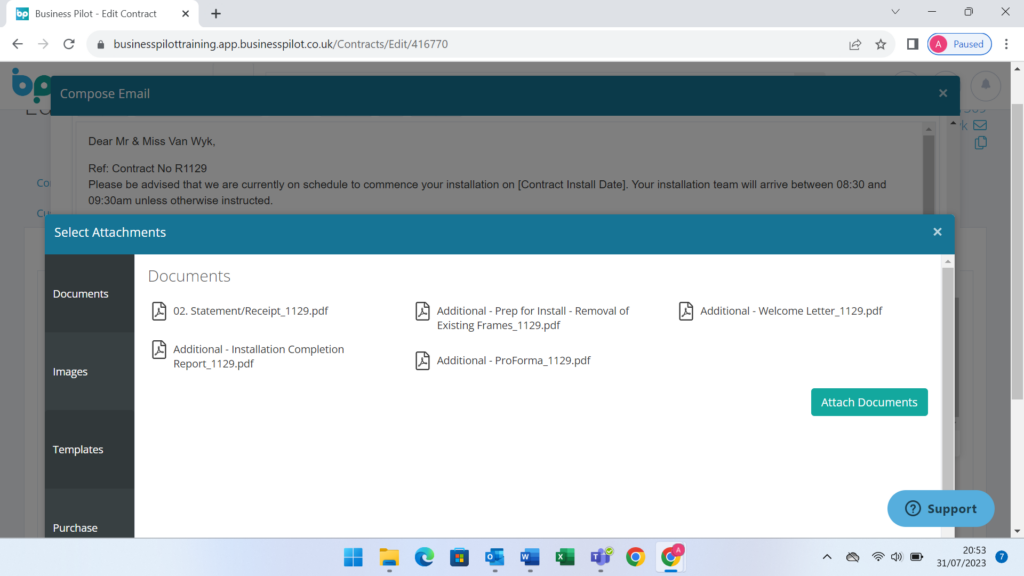Switch to the Images tab

tap(89, 372)
